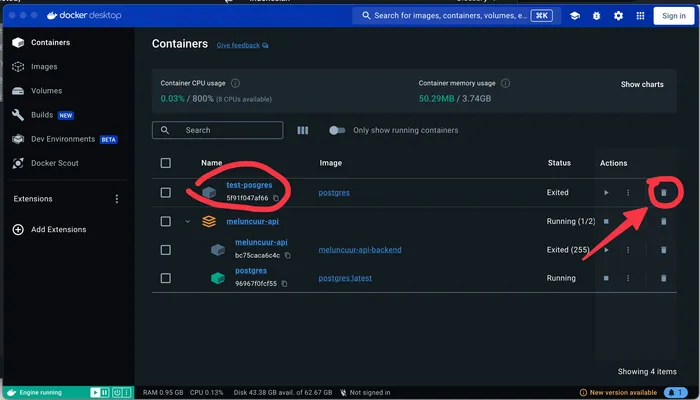Click Show charts
The width and height of the screenshot is (700, 400).
(x=642, y=84)
